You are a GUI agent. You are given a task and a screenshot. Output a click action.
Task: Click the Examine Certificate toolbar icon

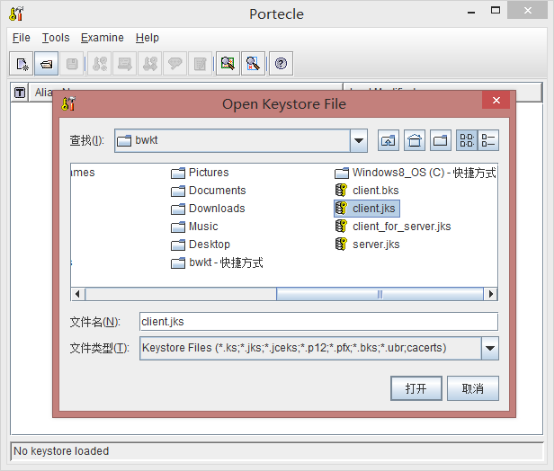click(228, 64)
